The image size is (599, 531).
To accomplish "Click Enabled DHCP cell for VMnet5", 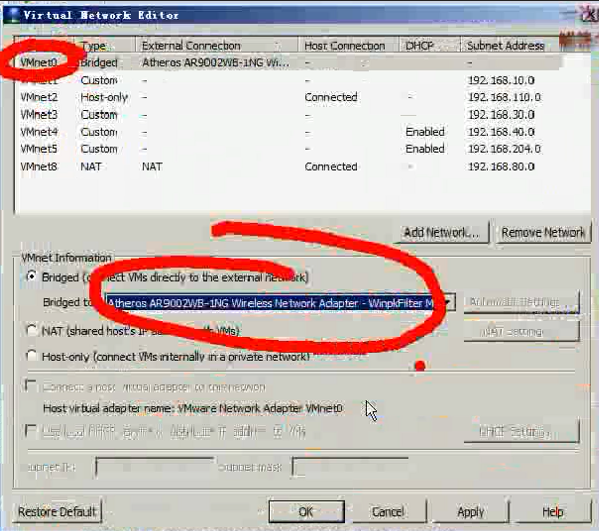I will point(425,149).
